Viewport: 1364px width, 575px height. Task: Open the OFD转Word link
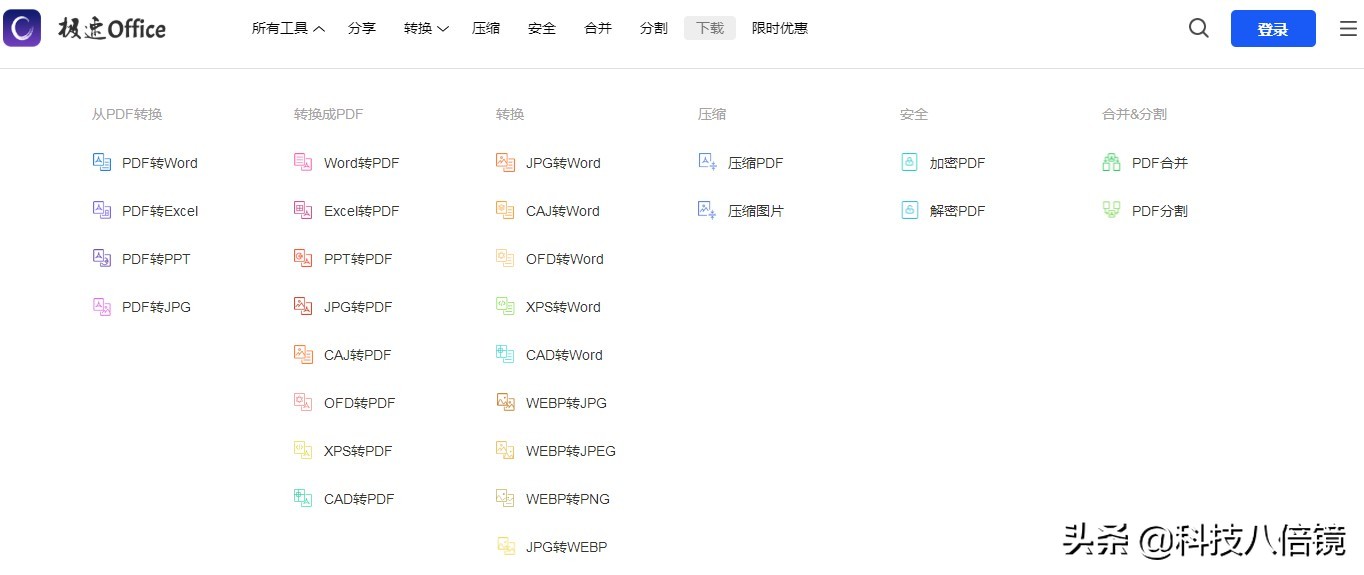click(565, 259)
